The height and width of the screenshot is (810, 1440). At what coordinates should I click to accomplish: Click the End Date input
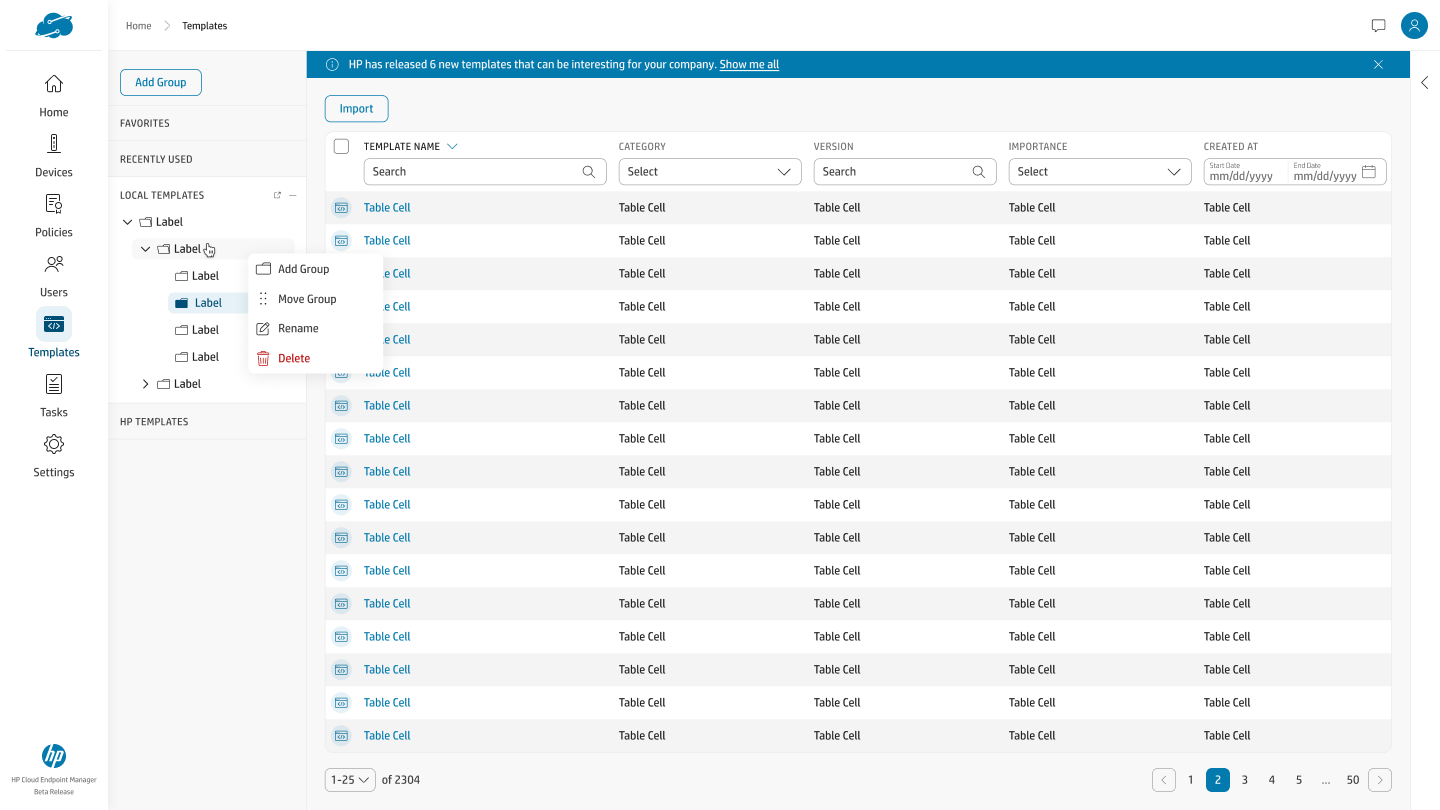[1325, 172]
